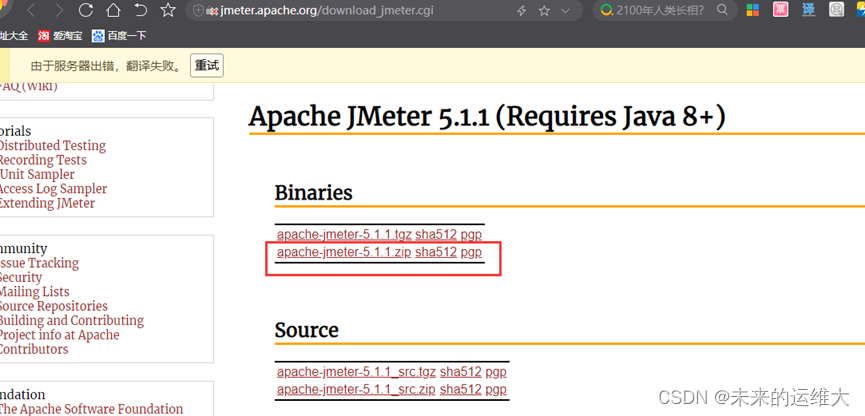Open the Security sidebar link

click(x=21, y=277)
